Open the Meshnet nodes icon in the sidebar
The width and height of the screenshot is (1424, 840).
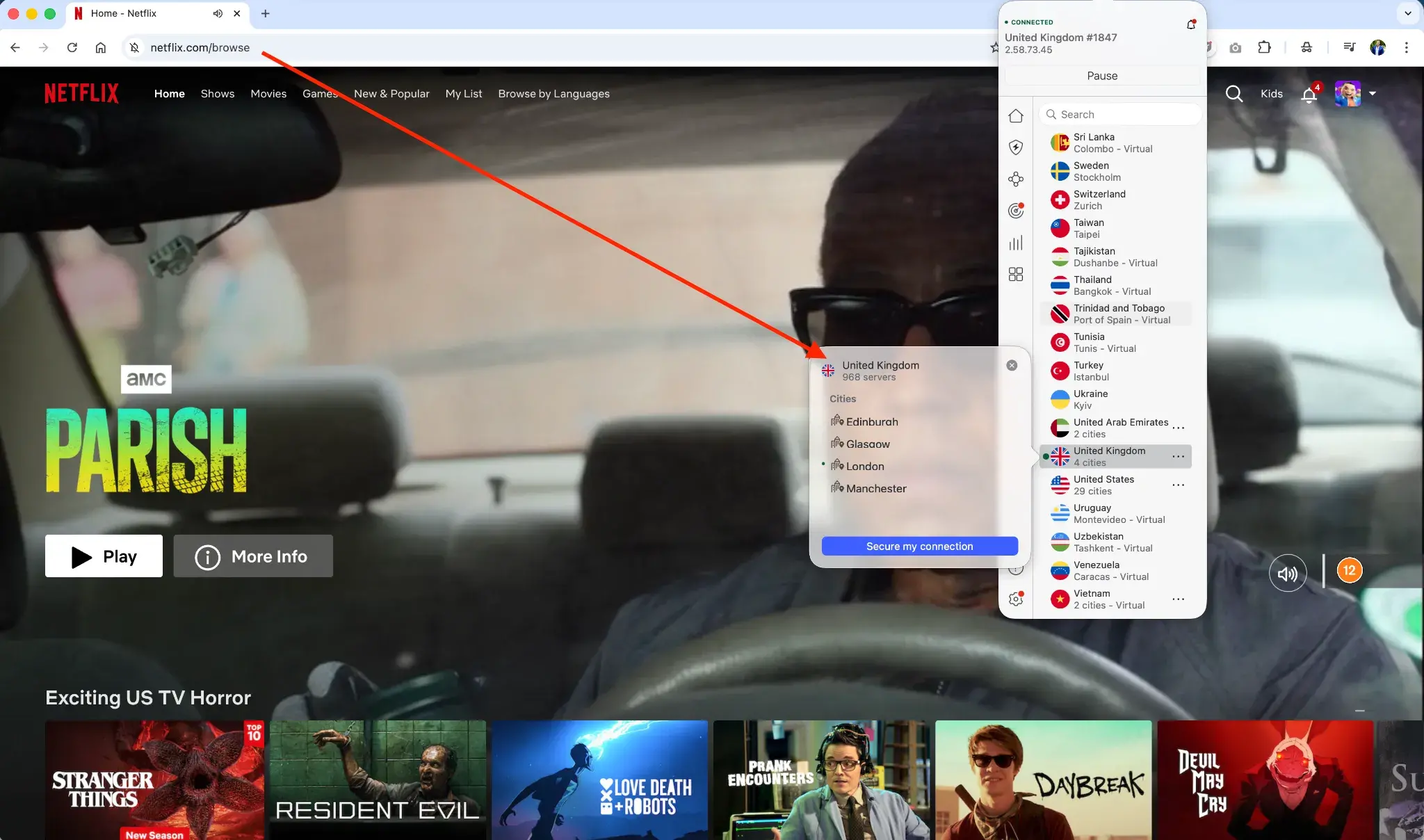(1016, 179)
